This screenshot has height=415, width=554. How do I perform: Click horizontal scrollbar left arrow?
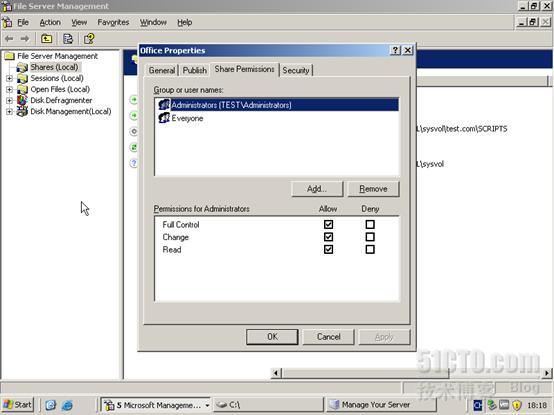(276, 373)
